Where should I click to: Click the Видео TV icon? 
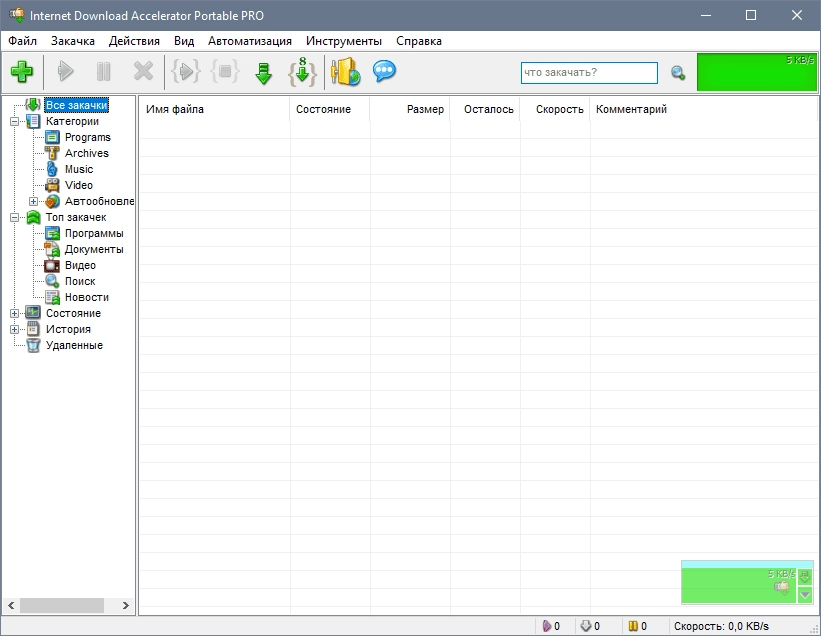tap(52, 265)
